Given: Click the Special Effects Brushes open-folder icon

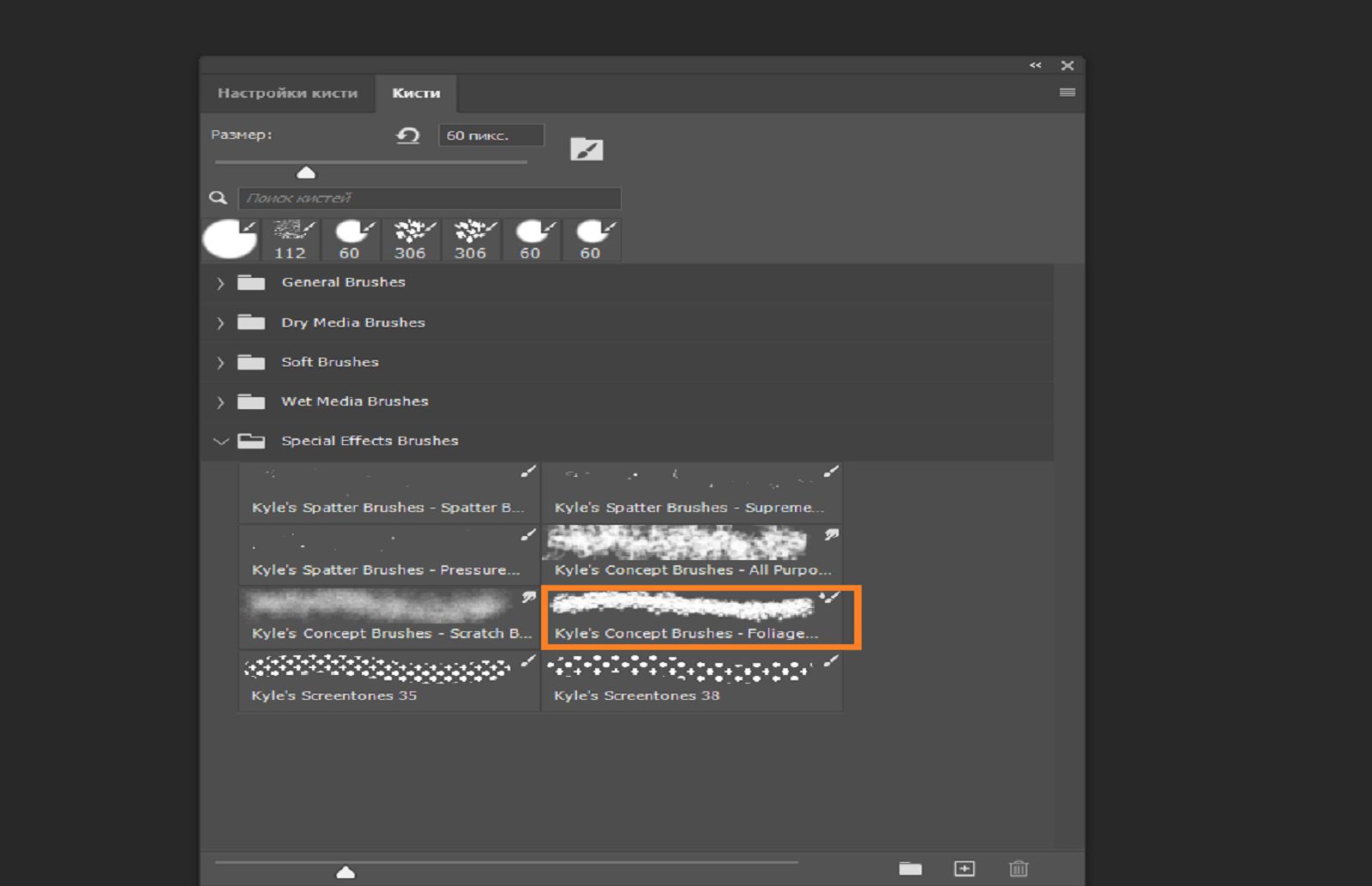Looking at the screenshot, I should (251, 441).
